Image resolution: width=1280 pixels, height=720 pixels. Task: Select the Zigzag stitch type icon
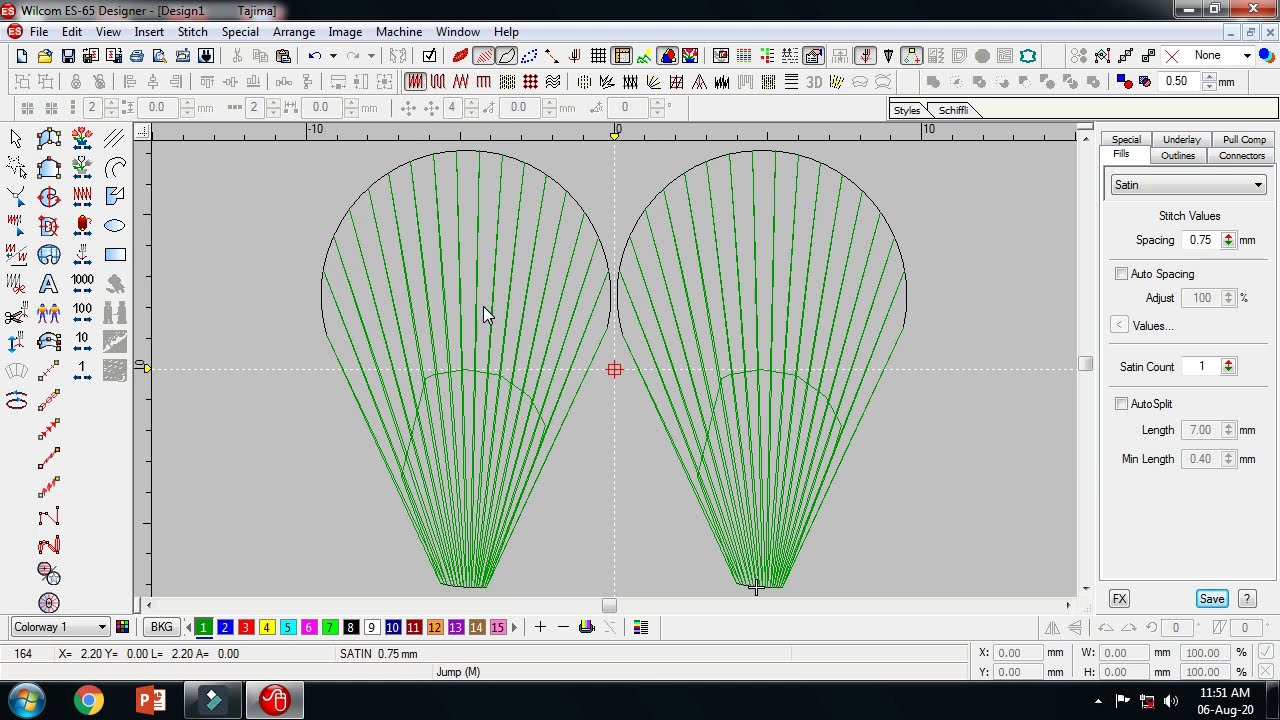point(461,82)
